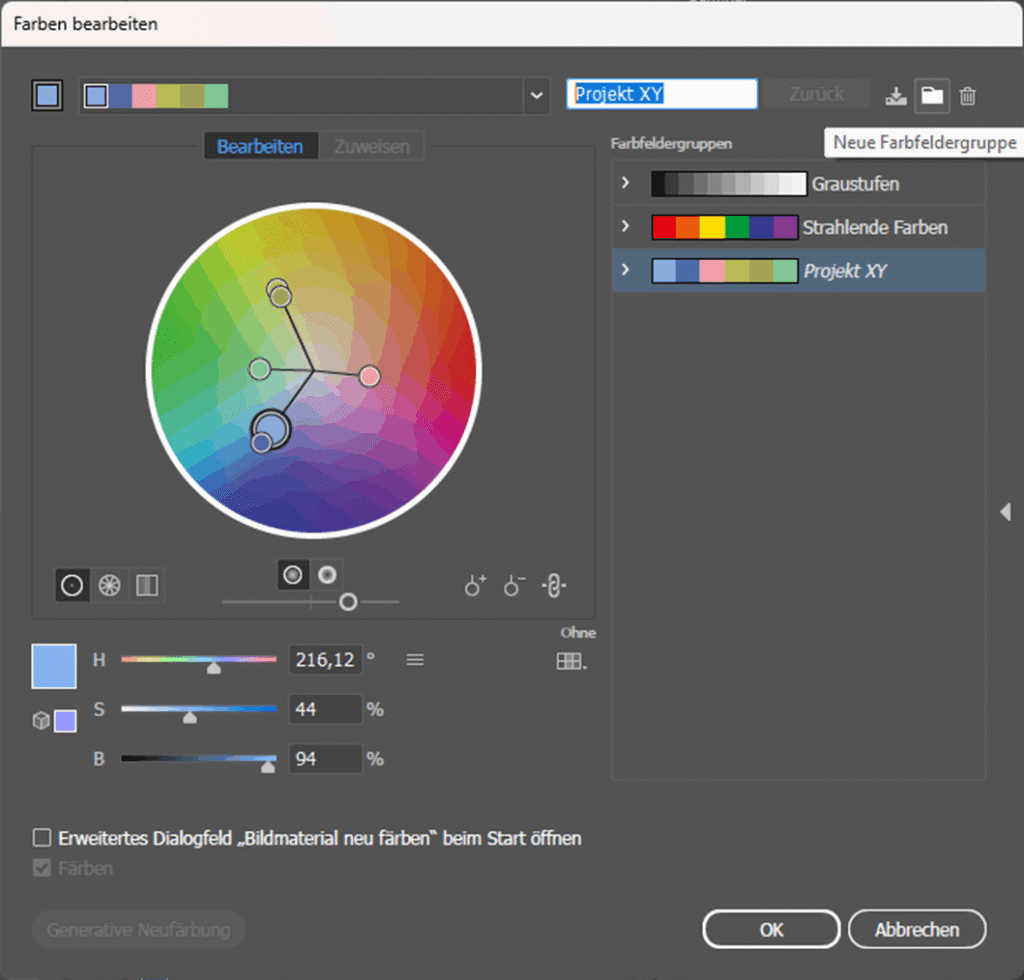Click the add color tool icon
The height and width of the screenshot is (980, 1024).
coord(476,586)
